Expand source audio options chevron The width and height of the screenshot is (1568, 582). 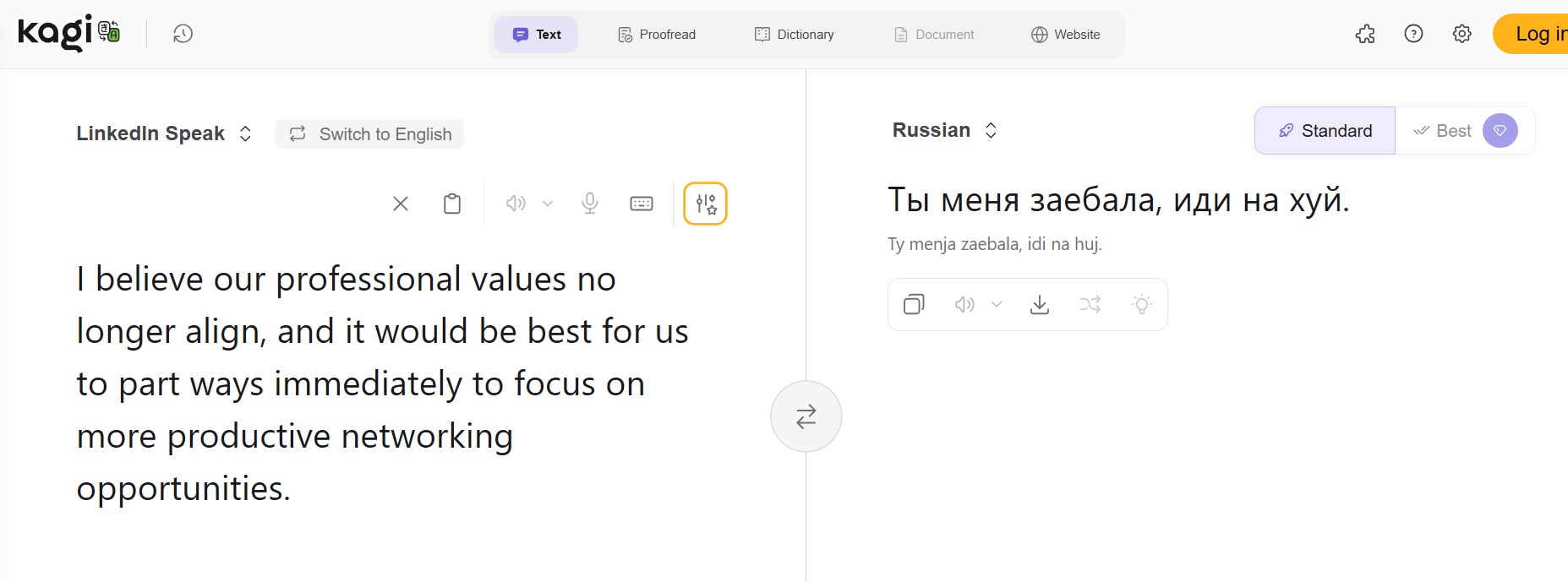point(548,204)
